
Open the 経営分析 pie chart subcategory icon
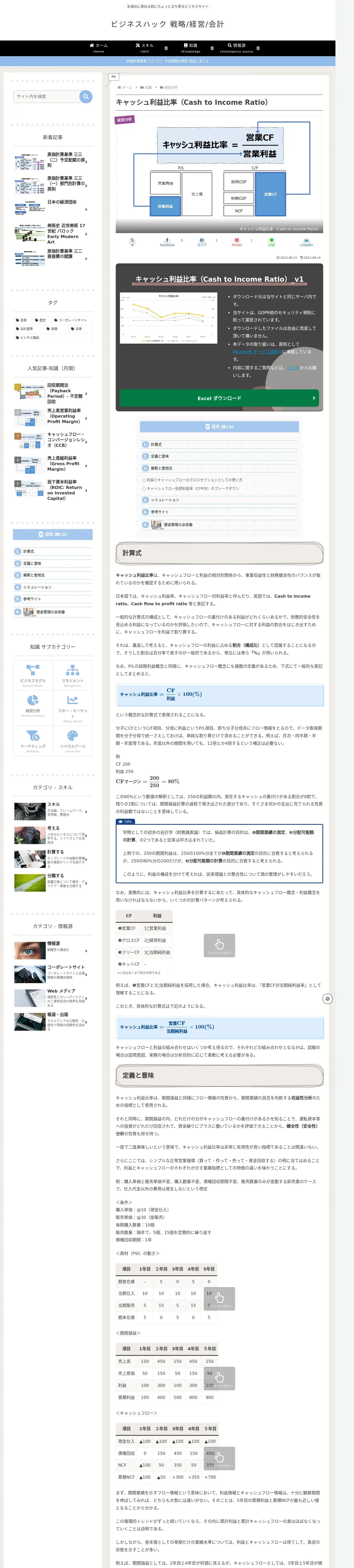pos(33,704)
